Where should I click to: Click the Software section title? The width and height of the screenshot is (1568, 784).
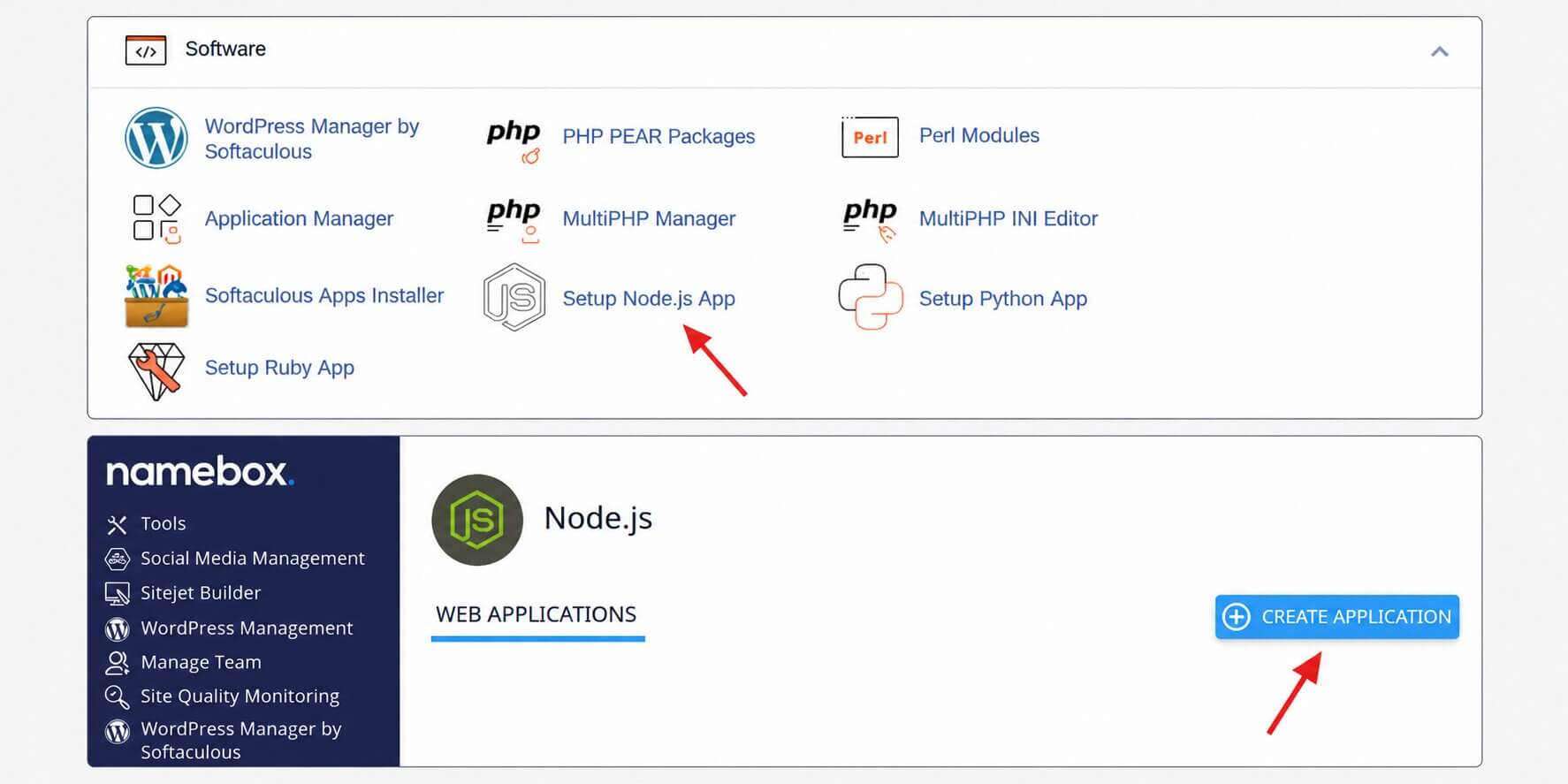[x=225, y=49]
